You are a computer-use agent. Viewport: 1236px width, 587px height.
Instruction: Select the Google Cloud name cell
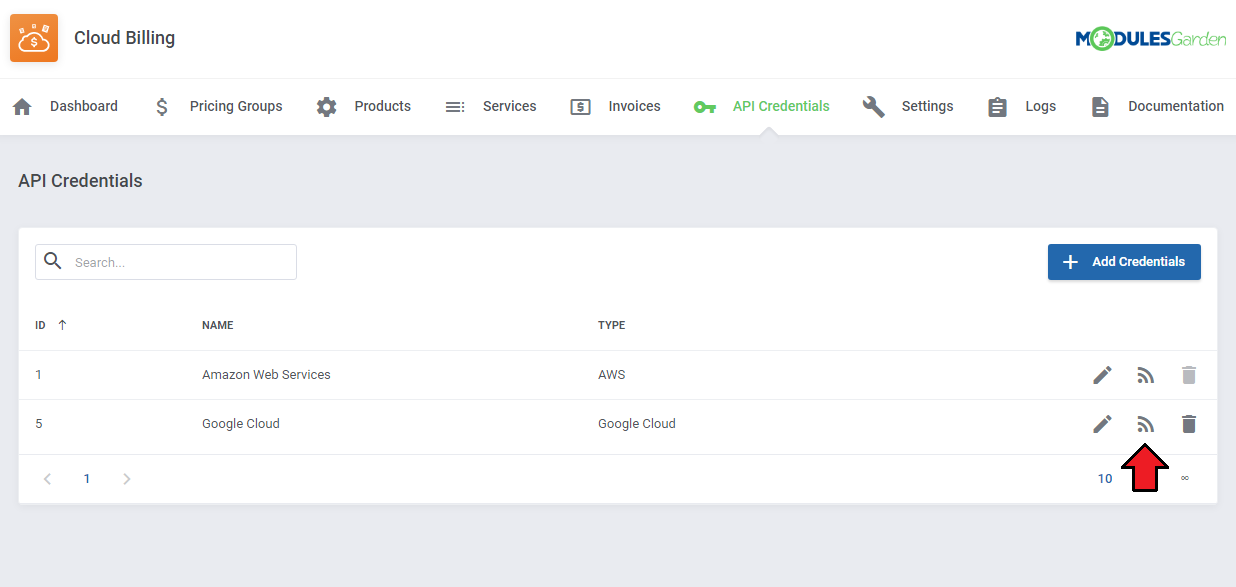(241, 424)
